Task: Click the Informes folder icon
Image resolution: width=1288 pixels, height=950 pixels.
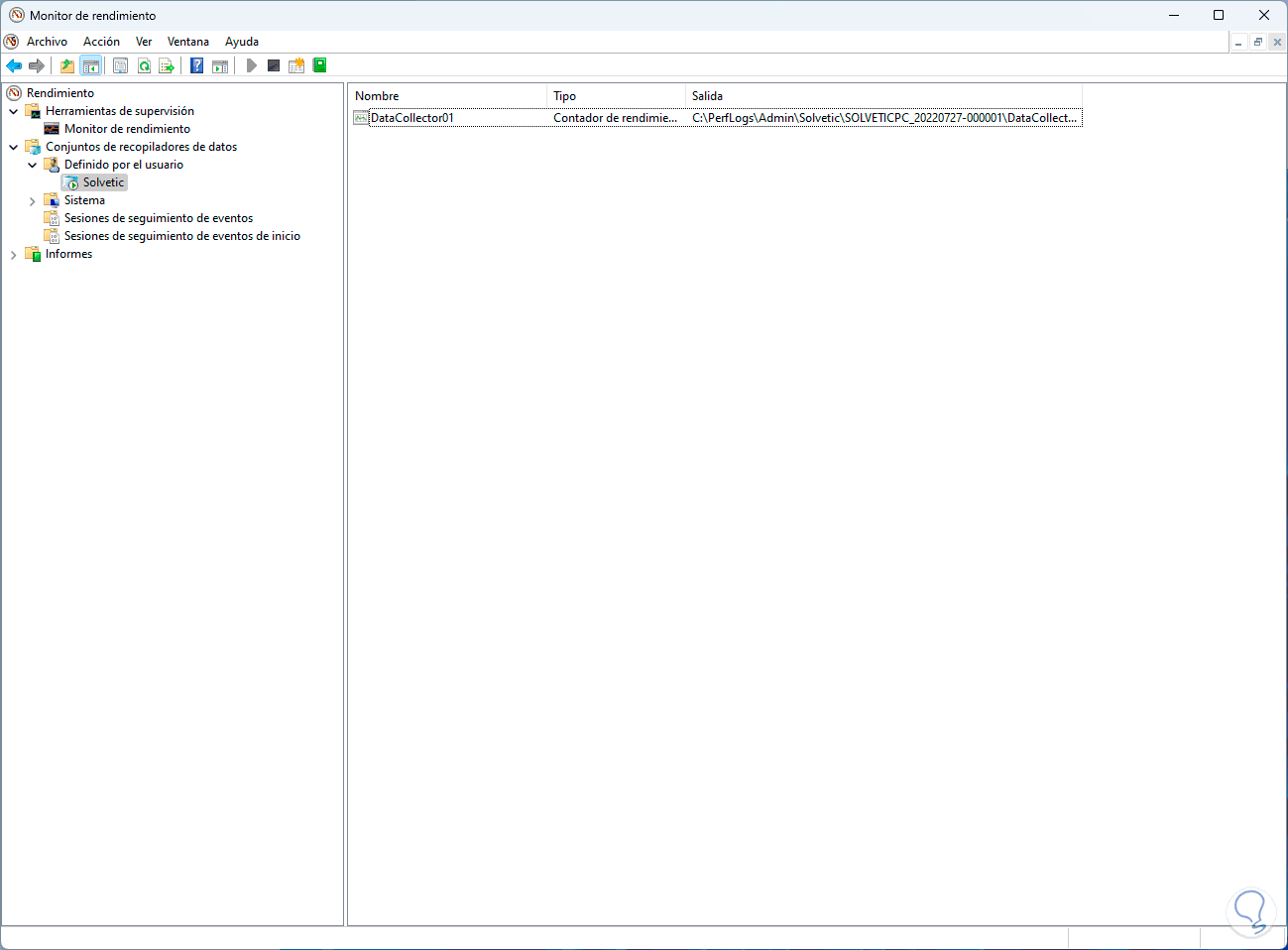Action: (x=33, y=254)
